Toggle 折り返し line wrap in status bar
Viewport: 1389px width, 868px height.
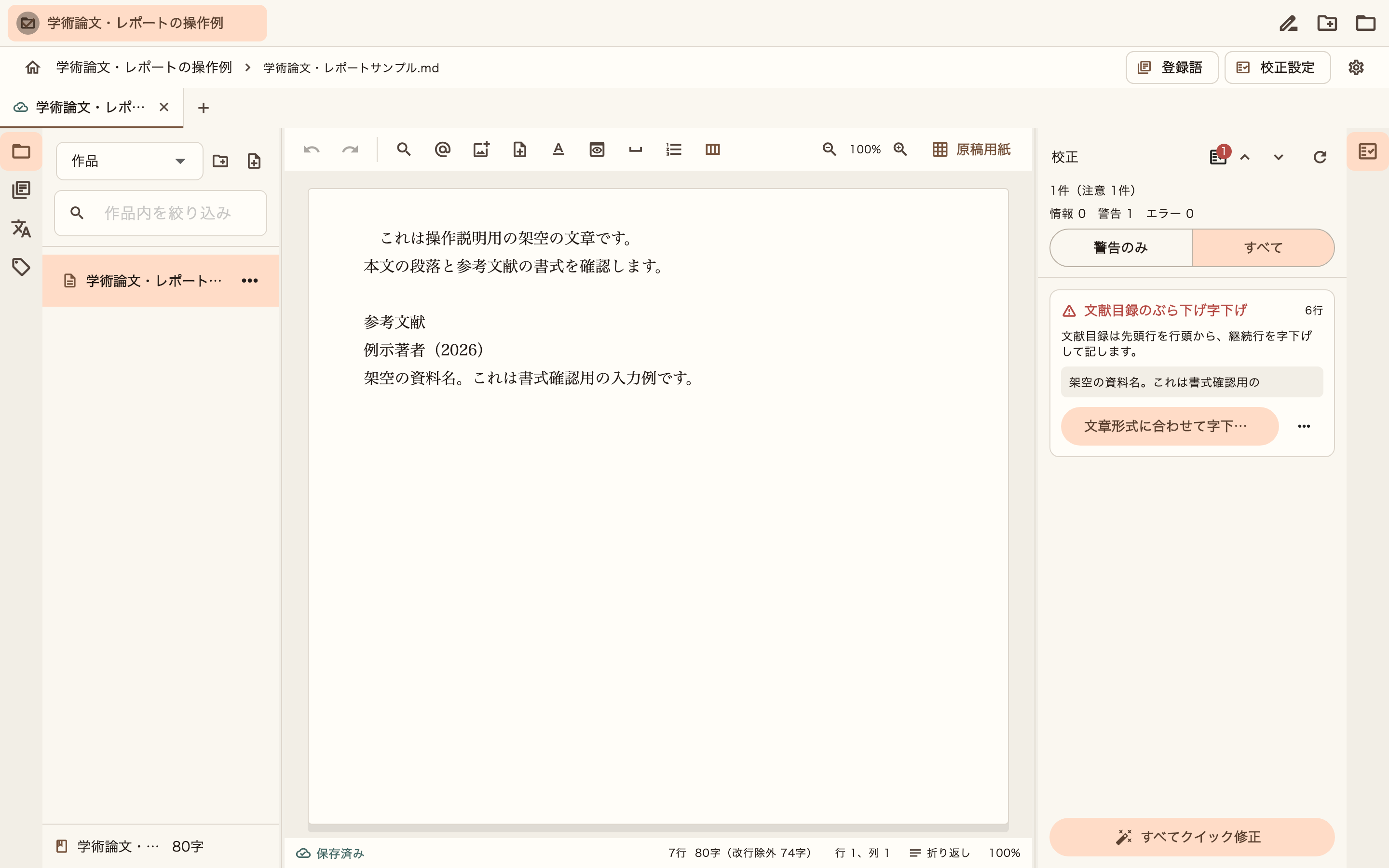tap(940, 853)
